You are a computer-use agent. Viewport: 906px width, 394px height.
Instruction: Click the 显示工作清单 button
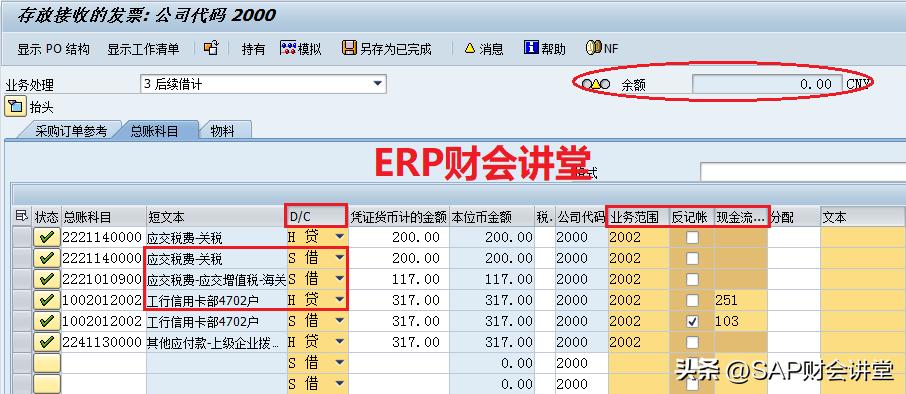coord(143,49)
